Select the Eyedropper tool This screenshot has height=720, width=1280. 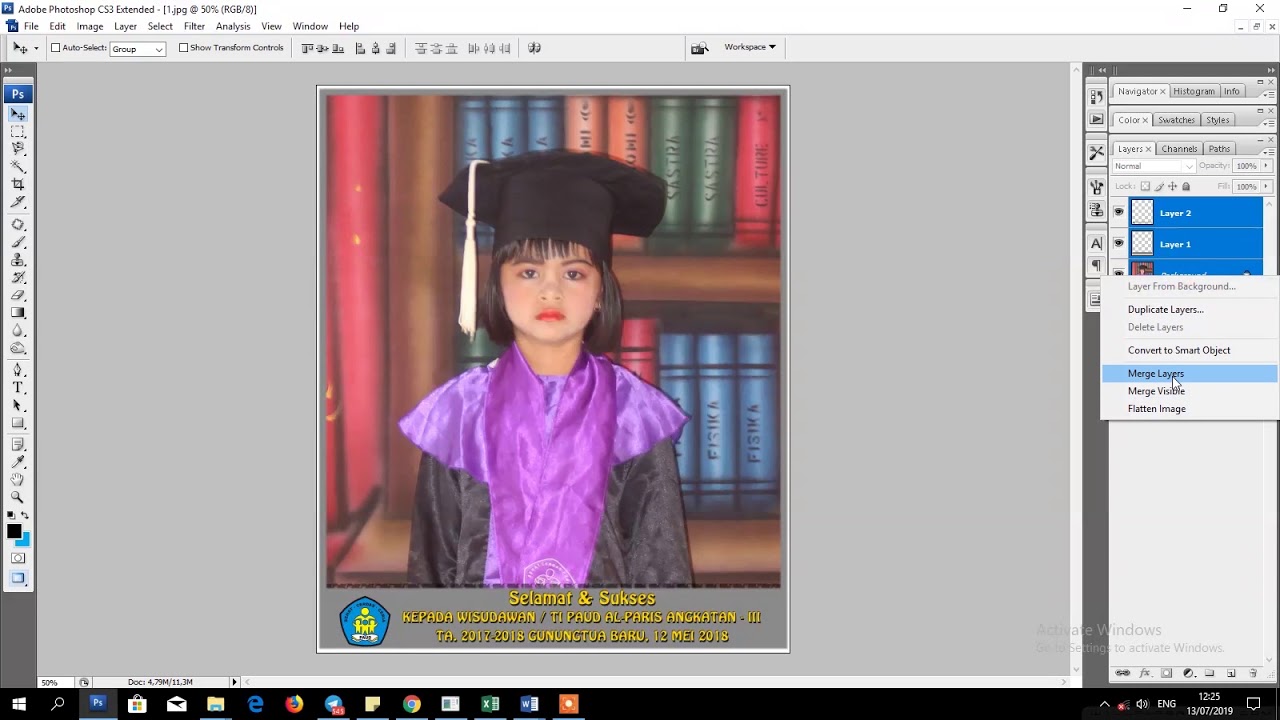18,462
